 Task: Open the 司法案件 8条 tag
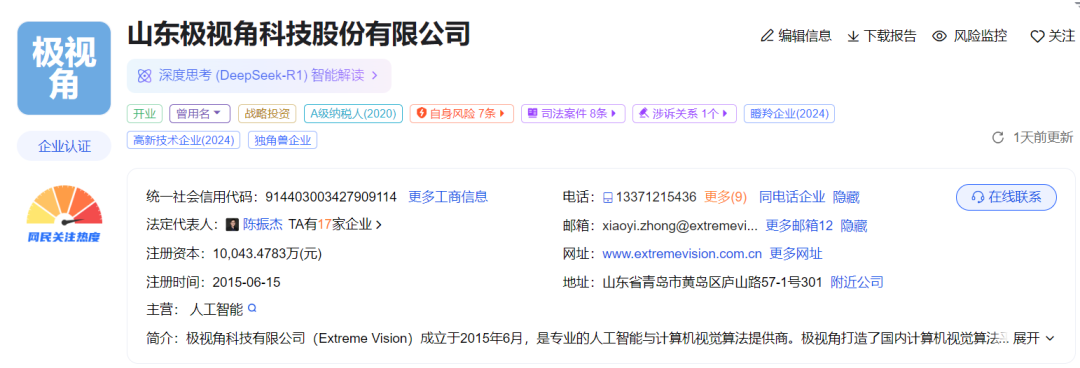573,114
